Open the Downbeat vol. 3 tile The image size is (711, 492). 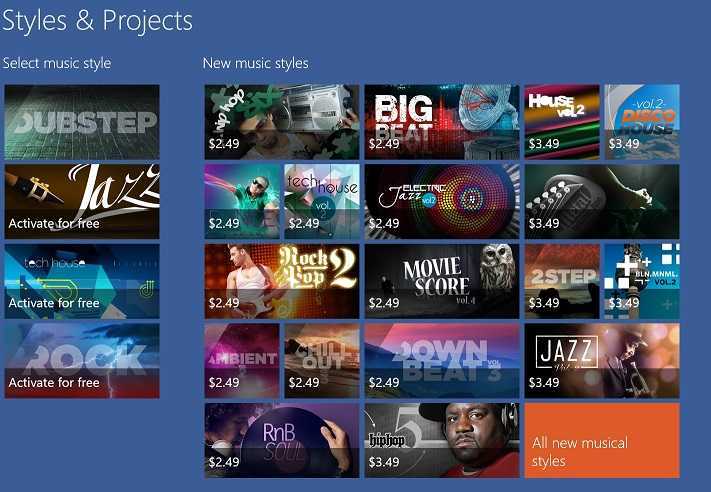pyautogui.click(x=442, y=360)
